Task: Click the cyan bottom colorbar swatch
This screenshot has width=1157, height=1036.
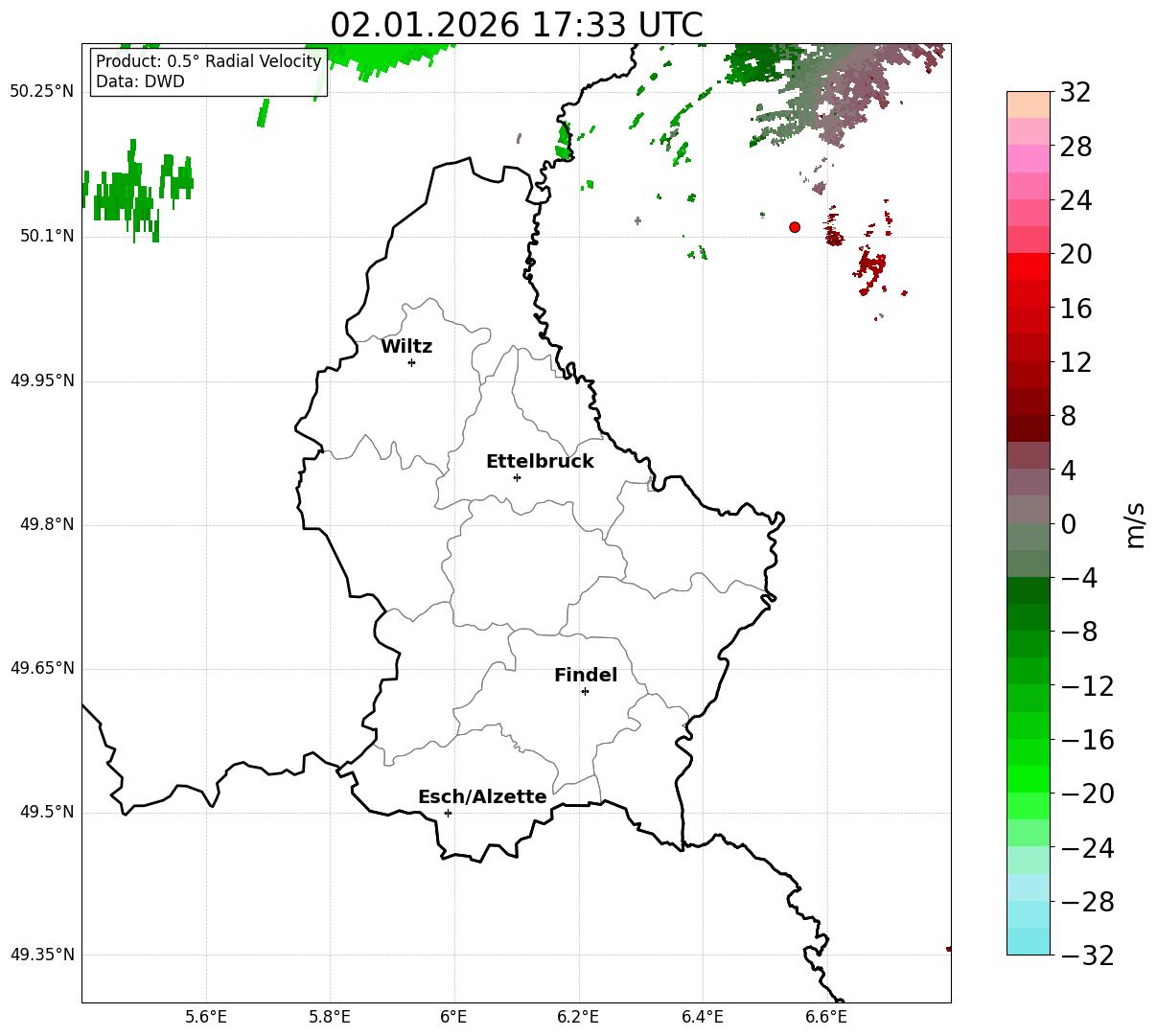Action: (1029, 941)
